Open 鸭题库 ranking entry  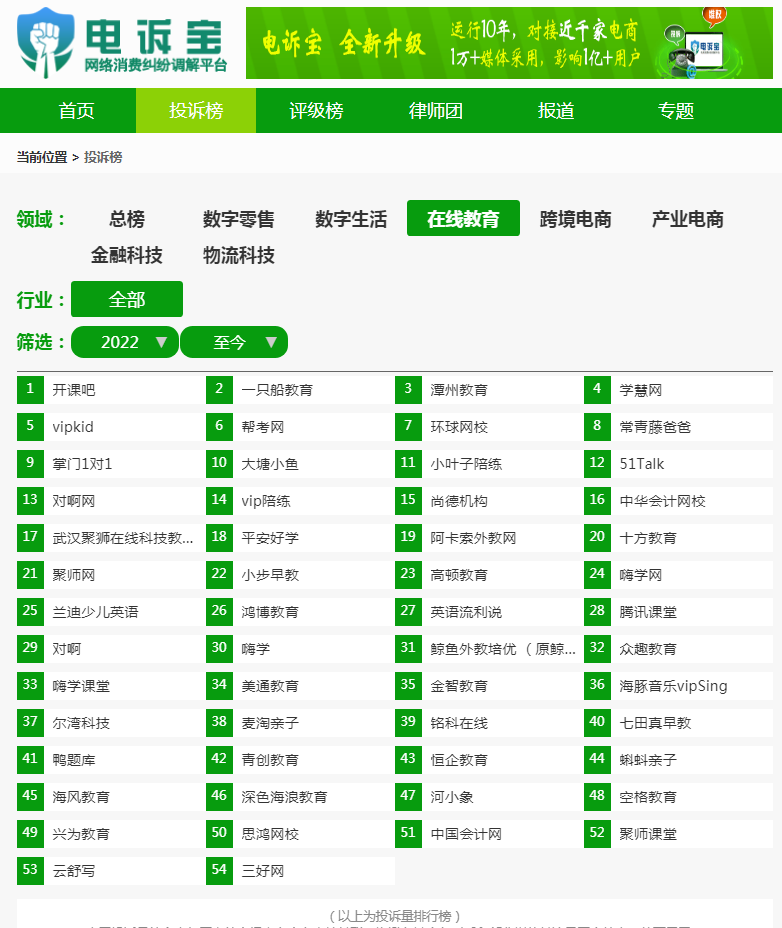111,760
